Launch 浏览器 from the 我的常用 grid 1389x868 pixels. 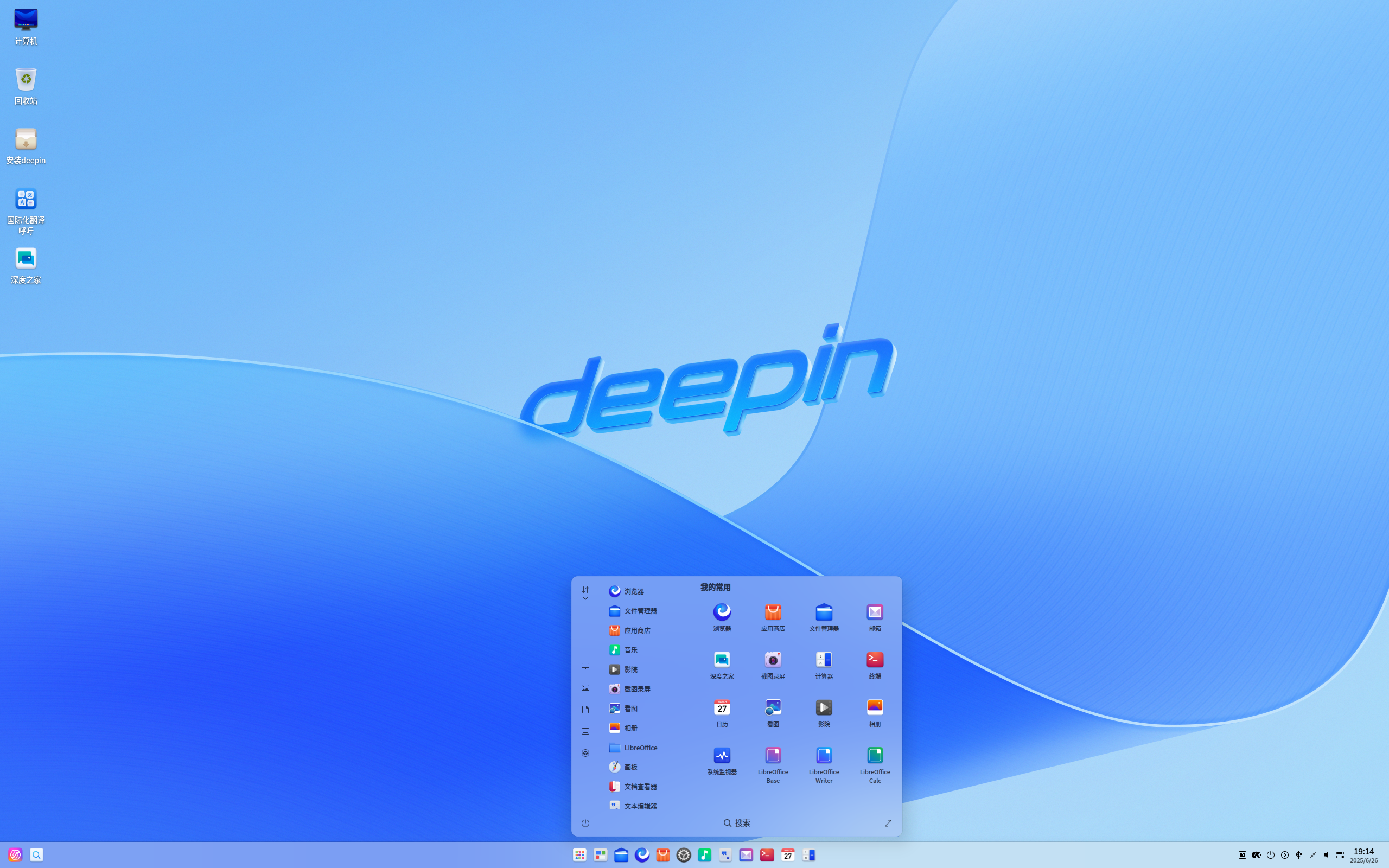(722, 617)
